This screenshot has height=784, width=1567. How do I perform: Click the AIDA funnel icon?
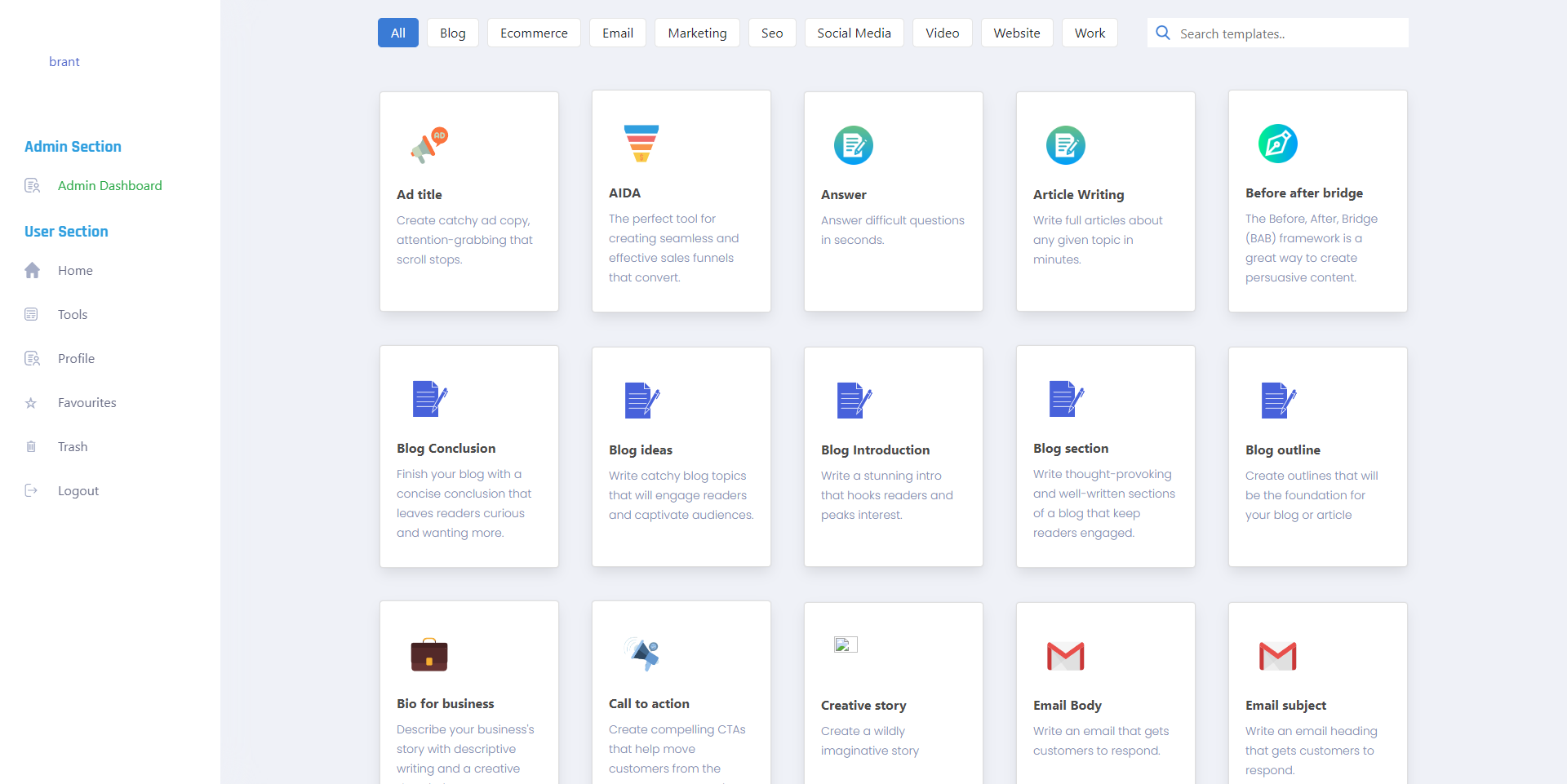[x=641, y=144]
